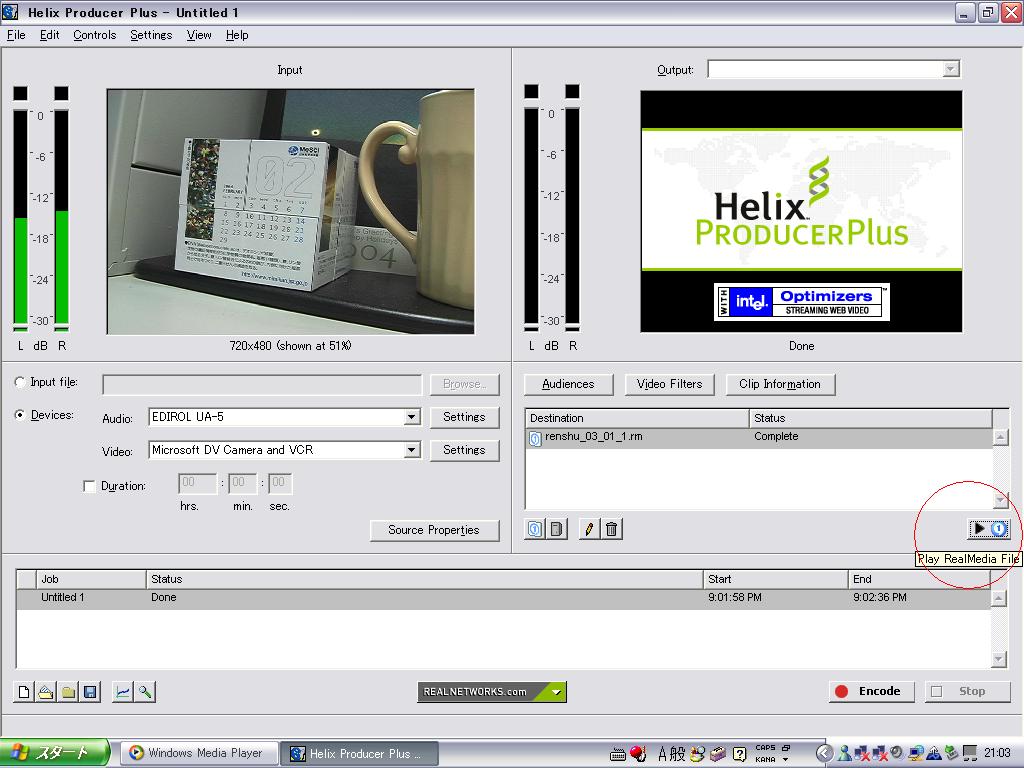This screenshot has height=768, width=1024.
Task: Click the Destination column header
Action: (637, 418)
